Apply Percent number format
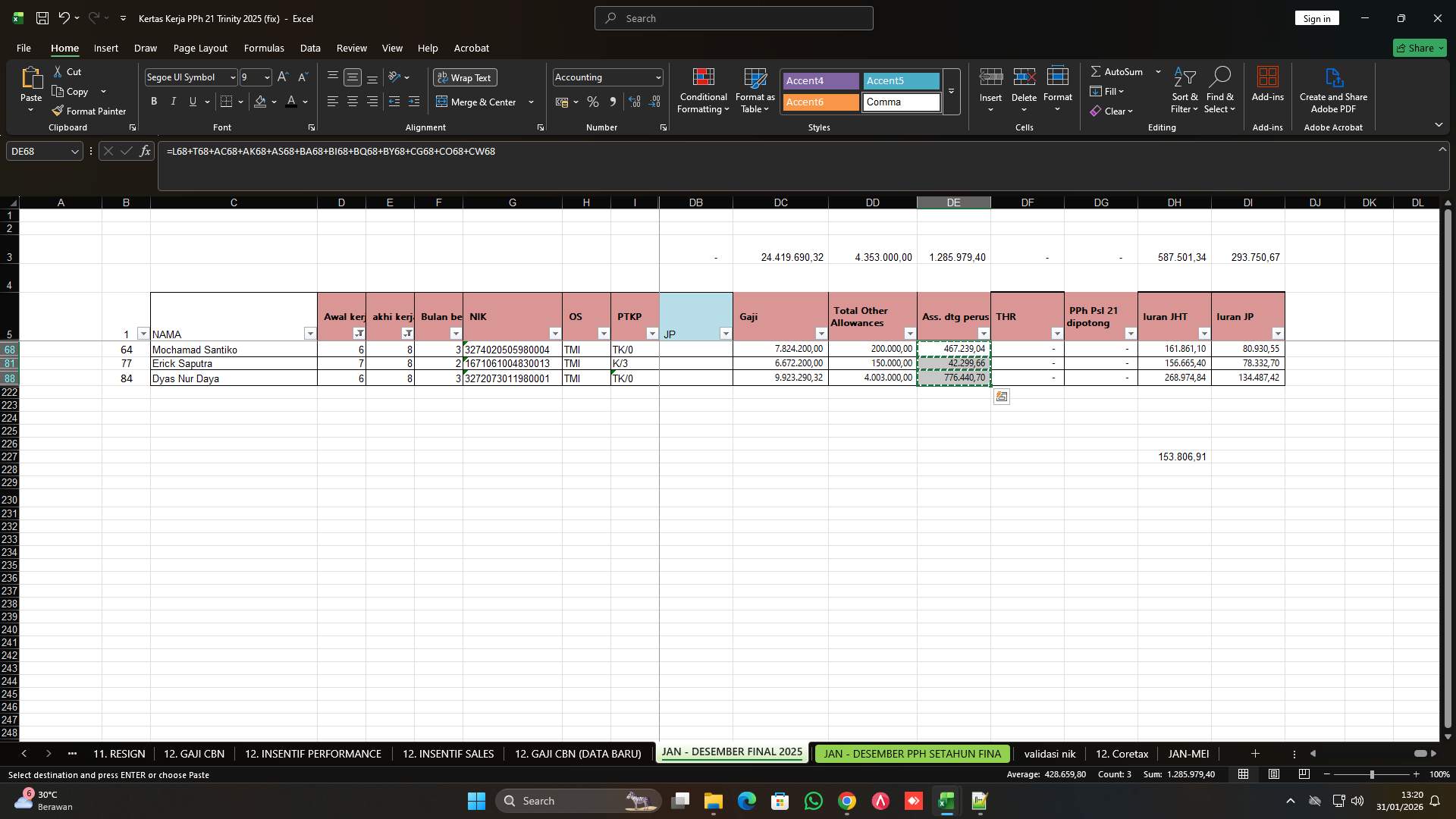 click(x=593, y=101)
